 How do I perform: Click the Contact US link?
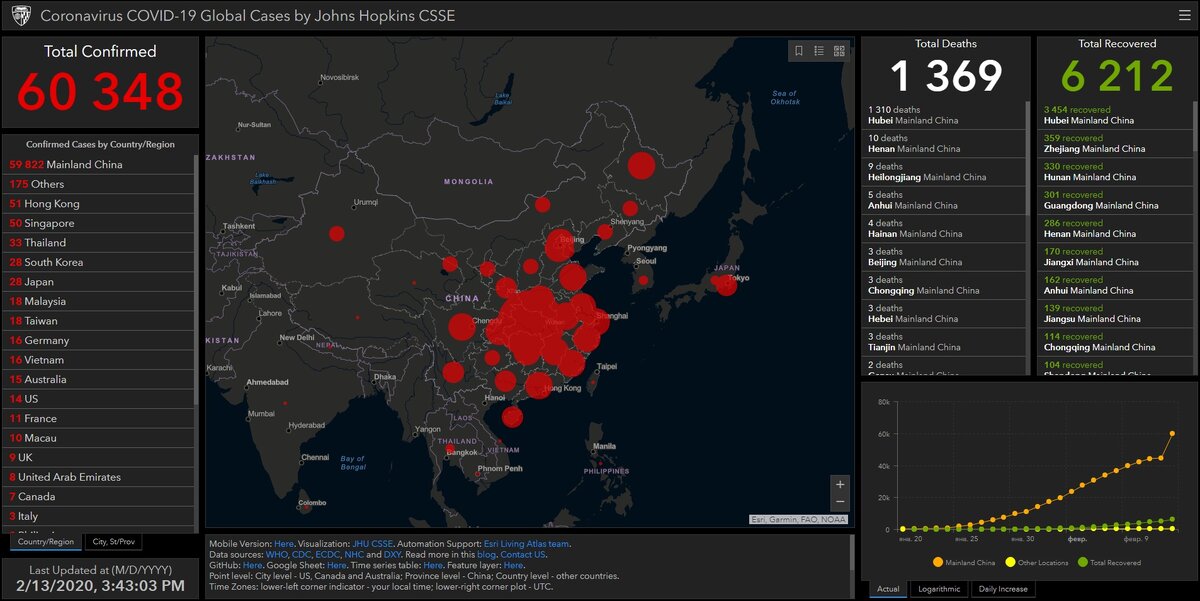click(x=523, y=554)
